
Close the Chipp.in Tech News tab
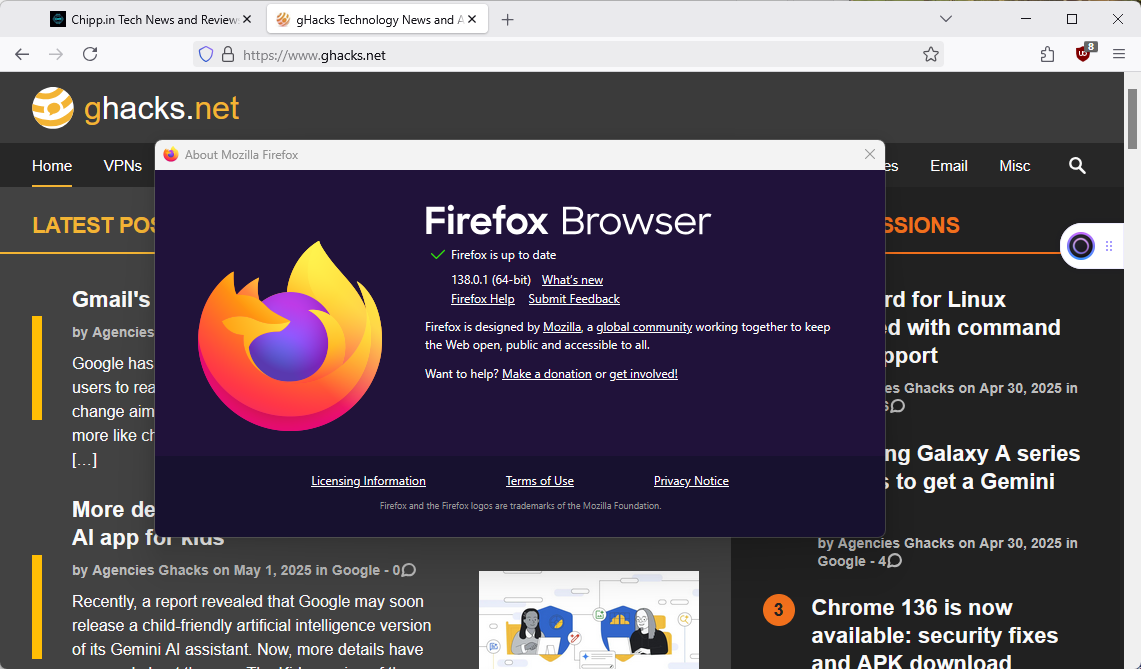247,20
